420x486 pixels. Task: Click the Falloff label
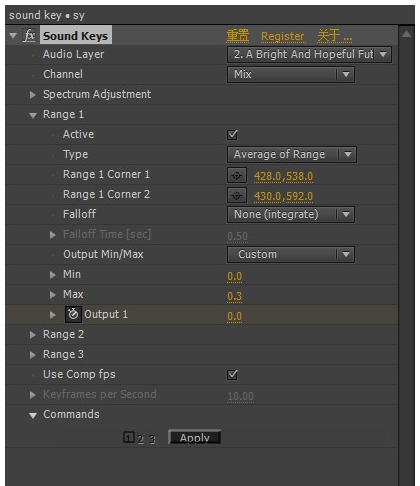[x=79, y=214]
